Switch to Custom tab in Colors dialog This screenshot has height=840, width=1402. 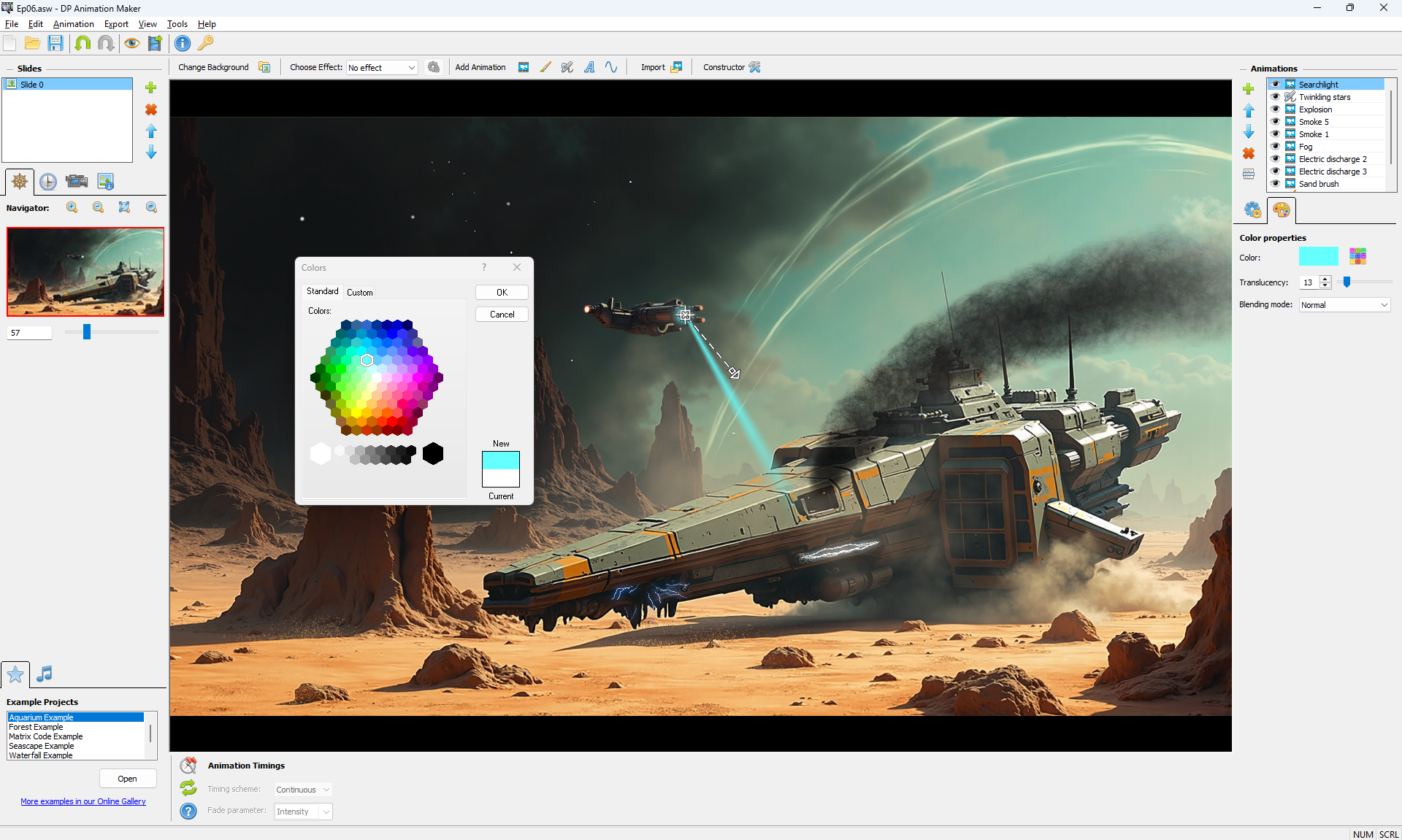coord(359,293)
